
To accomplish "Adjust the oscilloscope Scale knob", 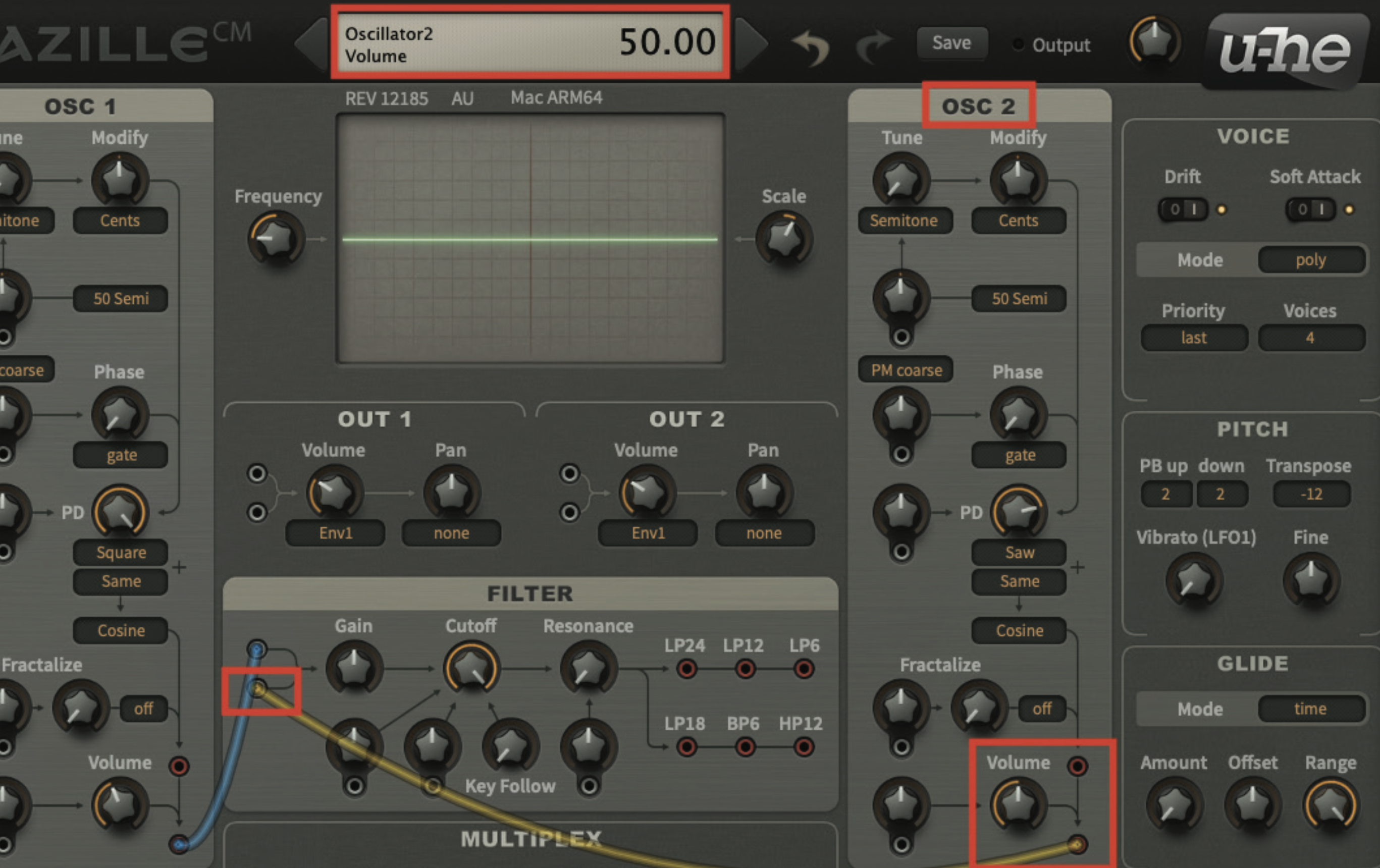I will [784, 238].
